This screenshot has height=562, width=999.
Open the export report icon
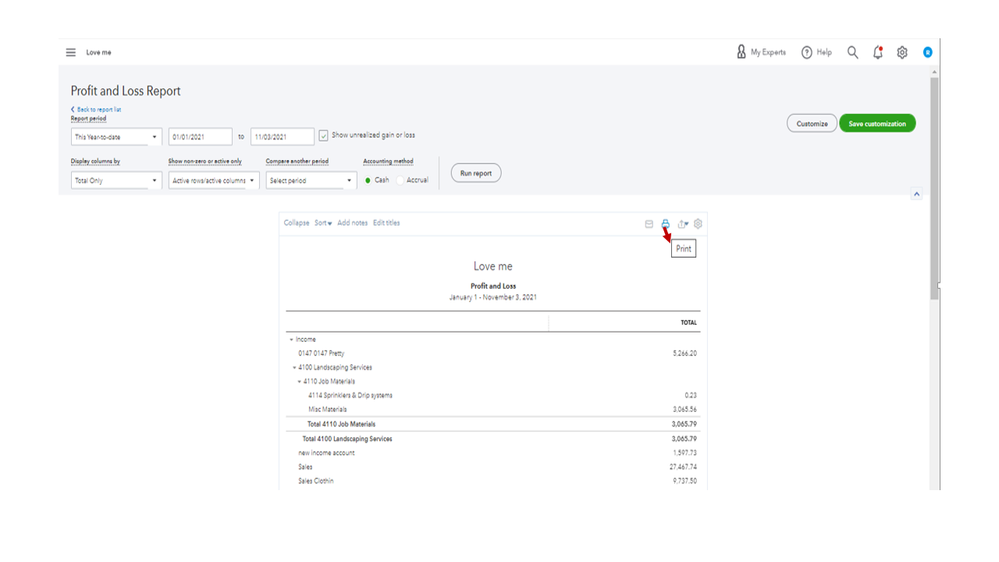pos(682,224)
